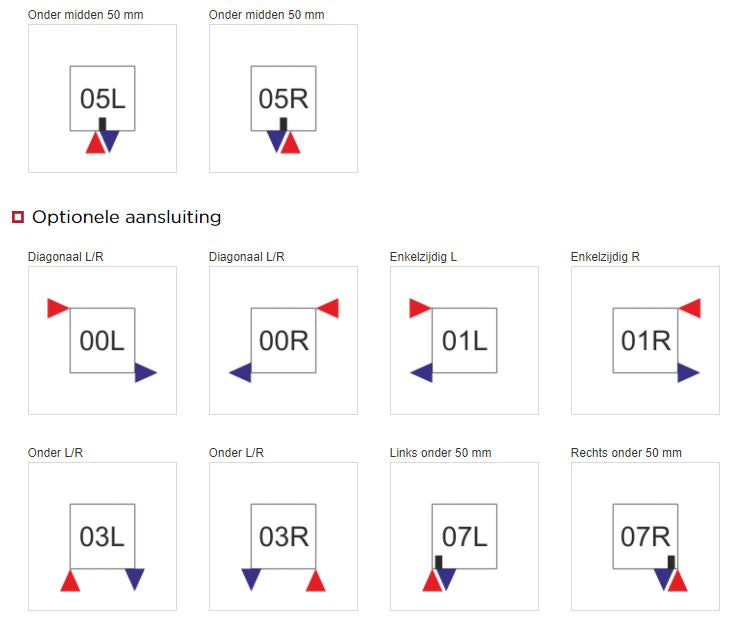
Task: Select the 05L bottom-middle connection diagram
Action: click(102, 98)
